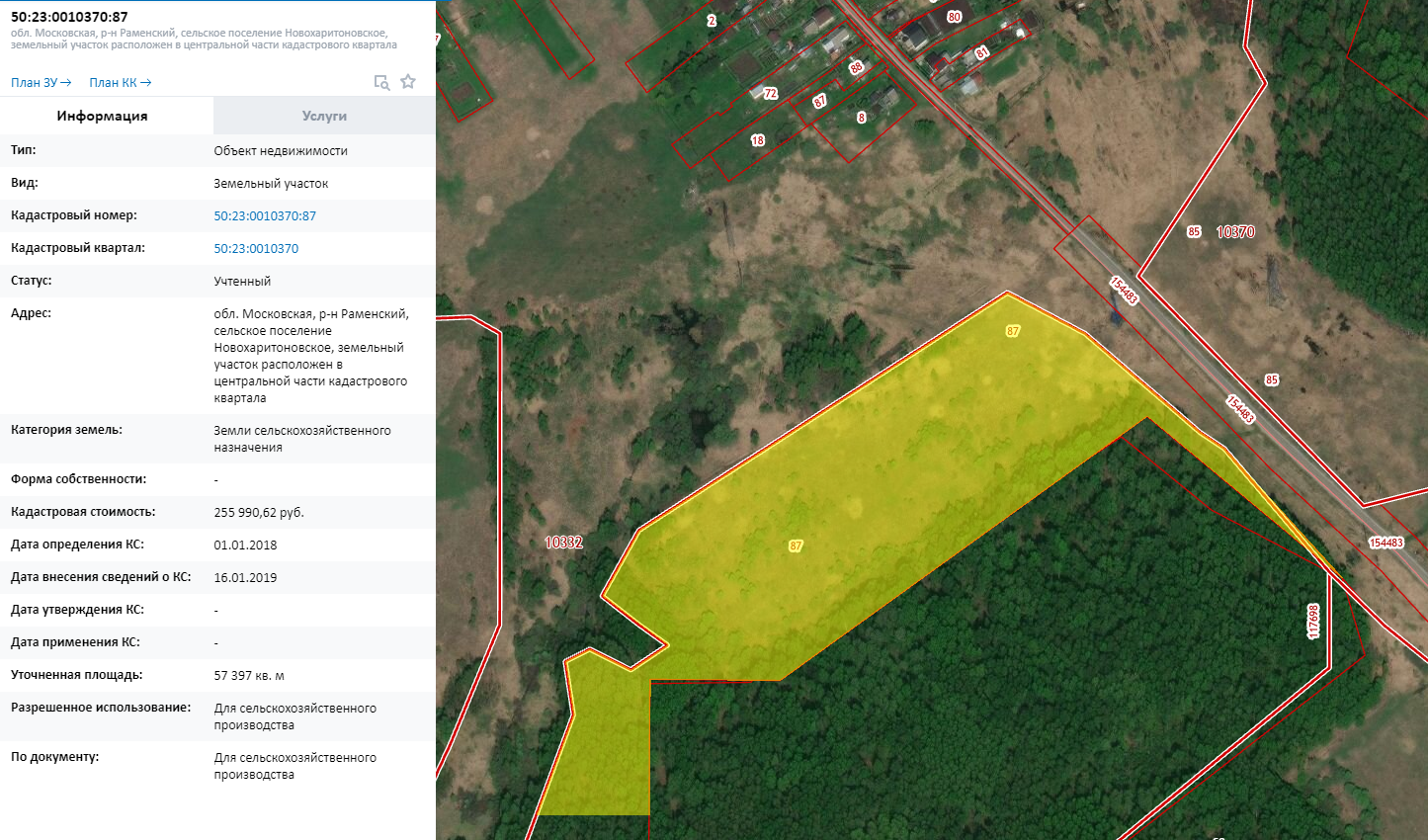Open cadastral quarter link 50:23:0010370
The image size is (1428, 840).
tap(256, 249)
